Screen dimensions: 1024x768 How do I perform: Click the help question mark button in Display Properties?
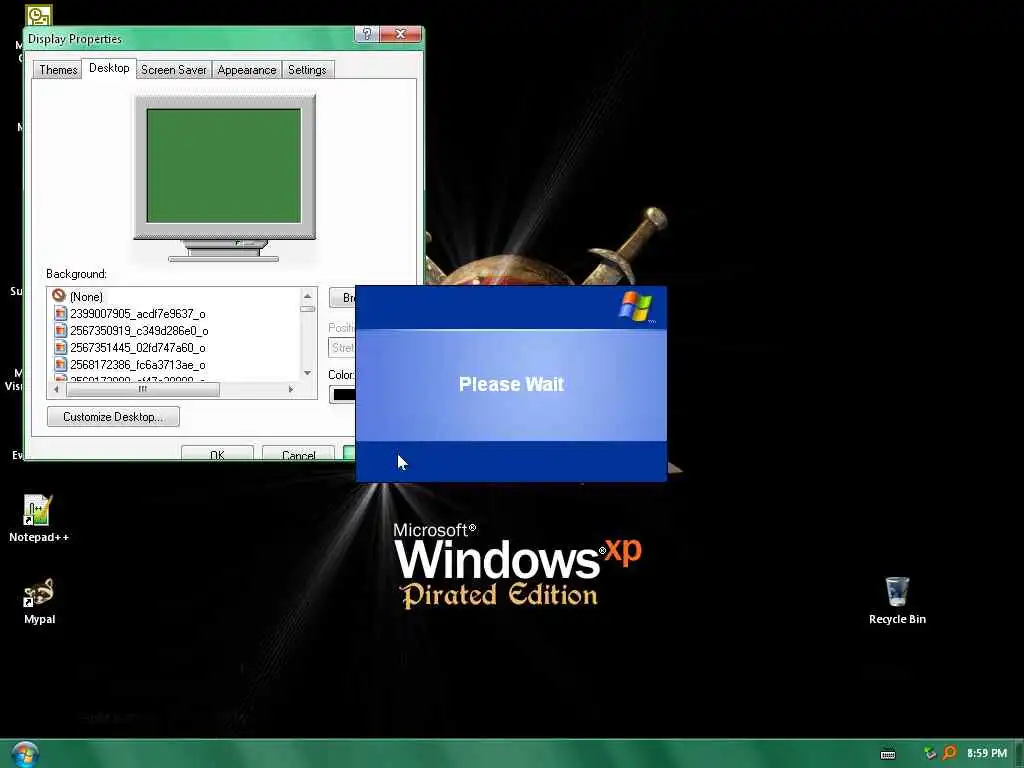[366, 34]
